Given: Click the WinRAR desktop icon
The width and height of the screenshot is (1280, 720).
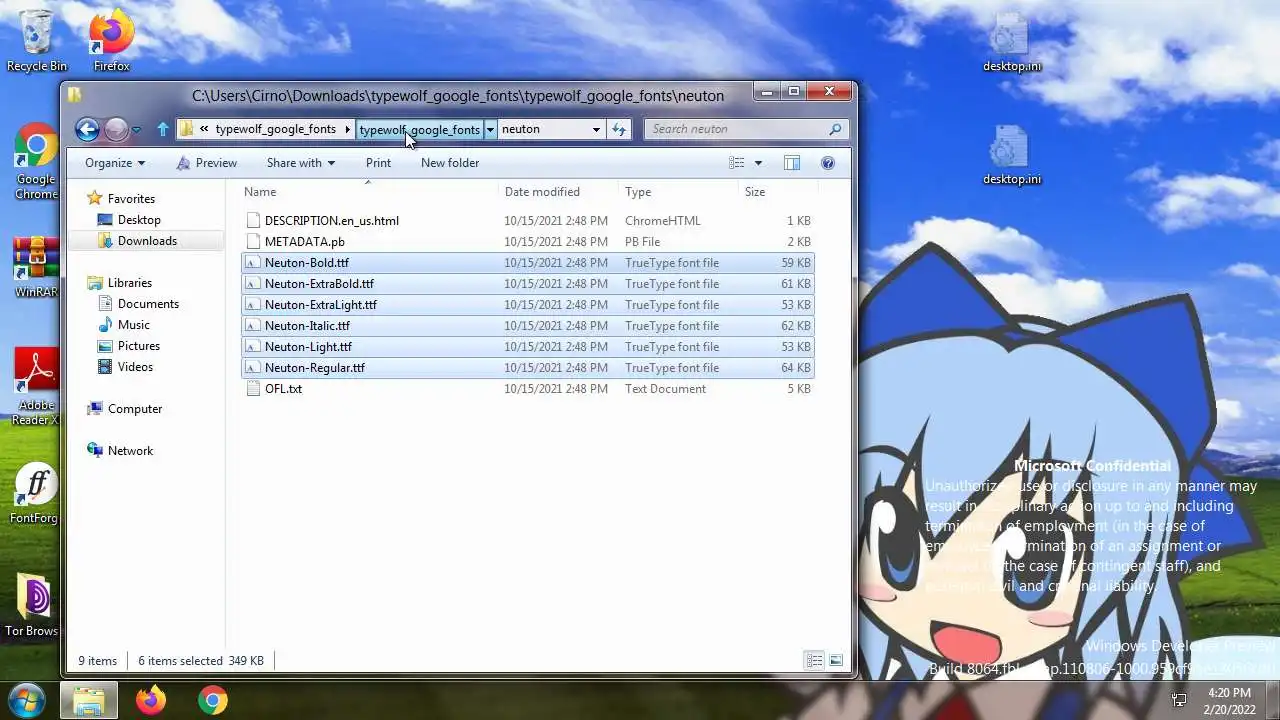Looking at the screenshot, I should click(x=36, y=268).
